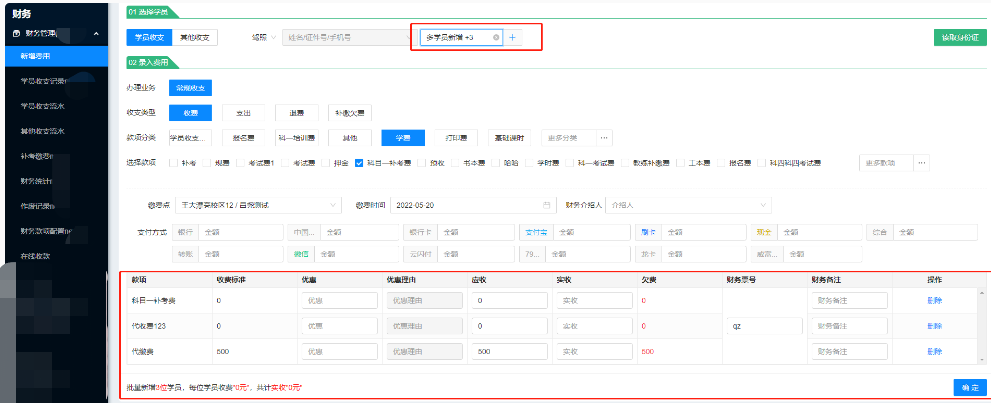Enable the 书本费 checkbox
The height and width of the screenshot is (403, 991).
(454, 162)
